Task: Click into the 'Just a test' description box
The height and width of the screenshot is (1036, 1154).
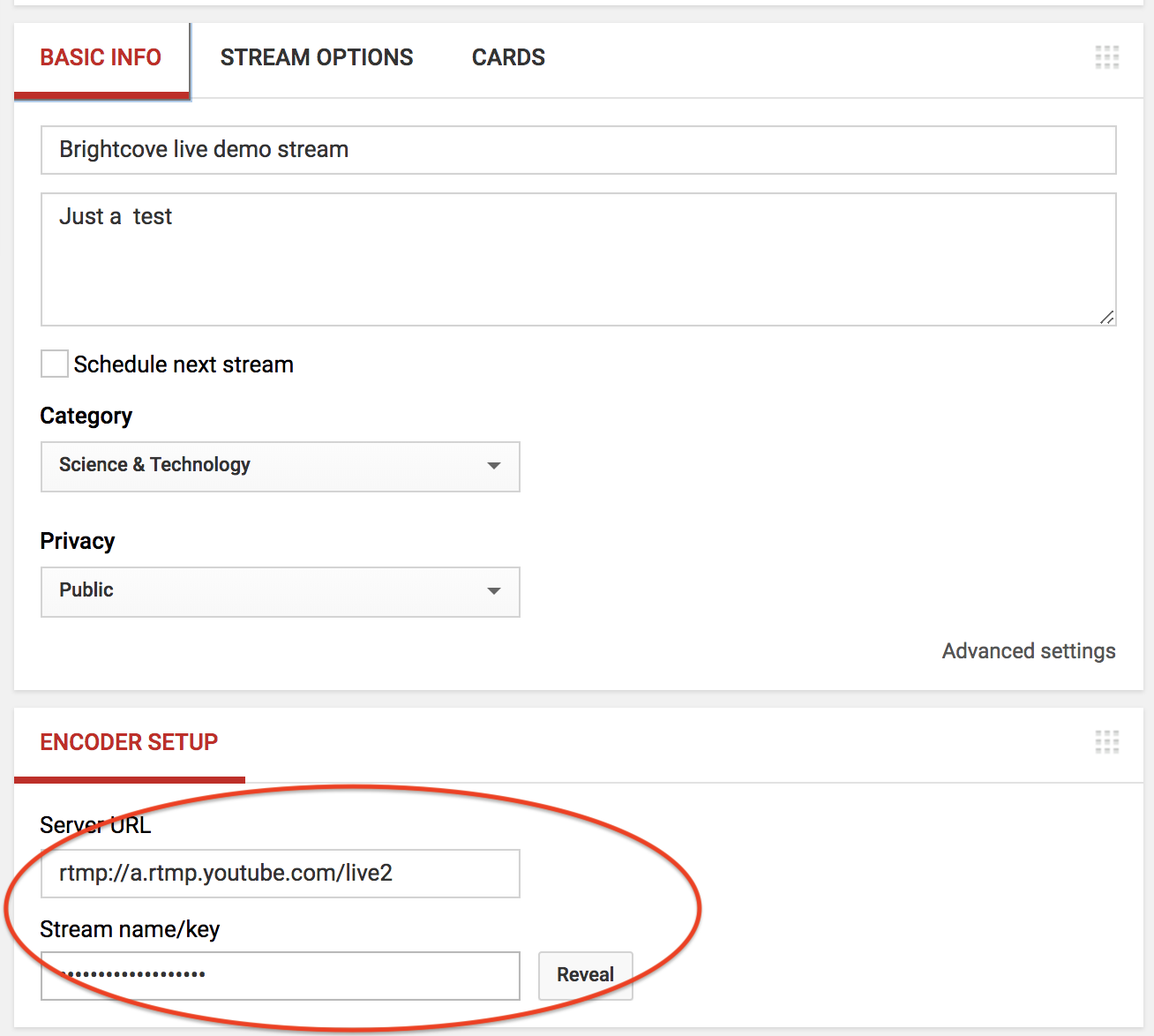Action: [x=579, y=259]
